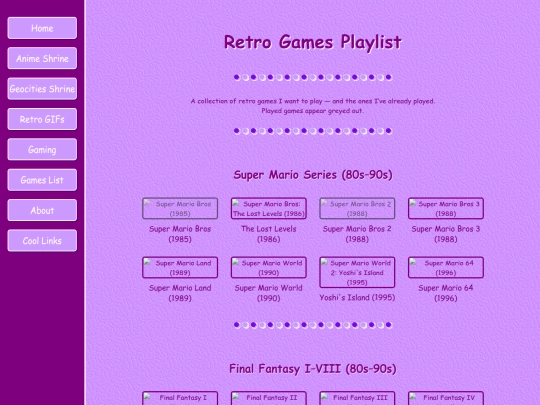Click the Super Mario Bros 2 (1988) thumbnail
The image size is (540, 405).
coord(357,208)
